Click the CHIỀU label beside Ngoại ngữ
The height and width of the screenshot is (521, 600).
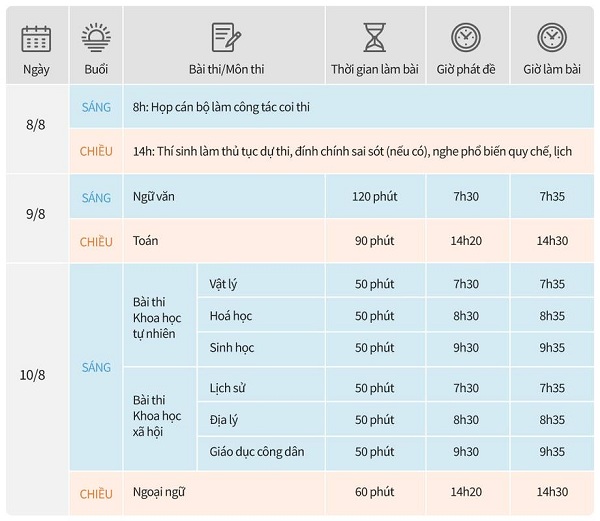[x=96, y=494]
